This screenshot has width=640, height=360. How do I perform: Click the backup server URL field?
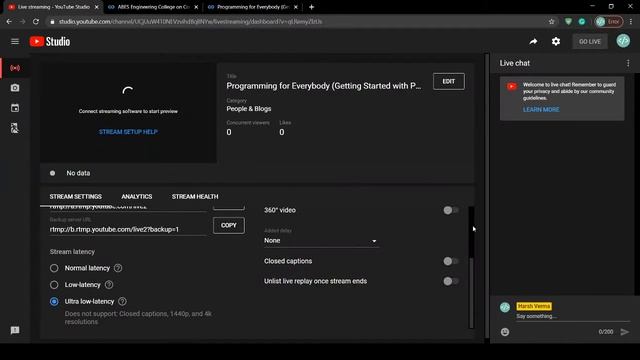click(128, 229)
